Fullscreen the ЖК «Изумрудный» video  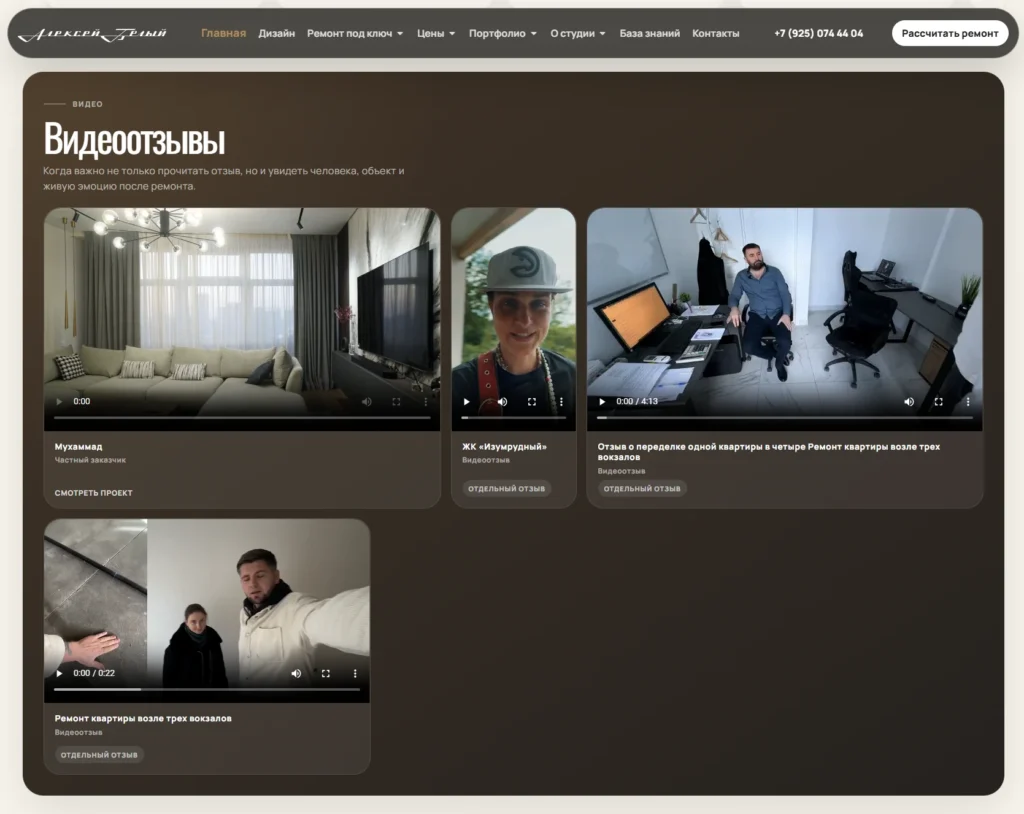532,402
